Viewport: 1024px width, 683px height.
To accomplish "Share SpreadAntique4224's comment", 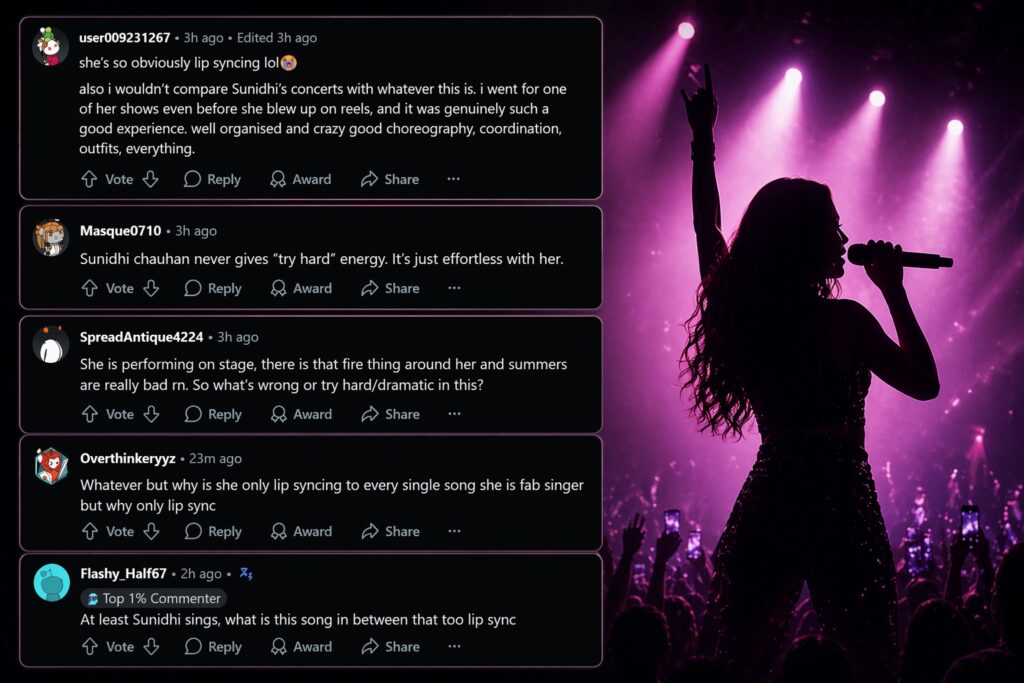I will (390, 414).
